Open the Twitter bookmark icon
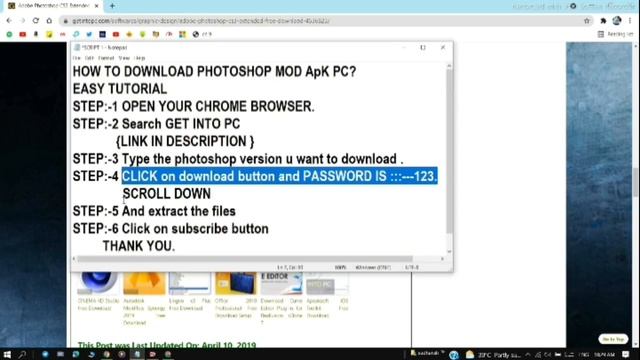This screenshot has height=360, width=640. tap(89, 34)
